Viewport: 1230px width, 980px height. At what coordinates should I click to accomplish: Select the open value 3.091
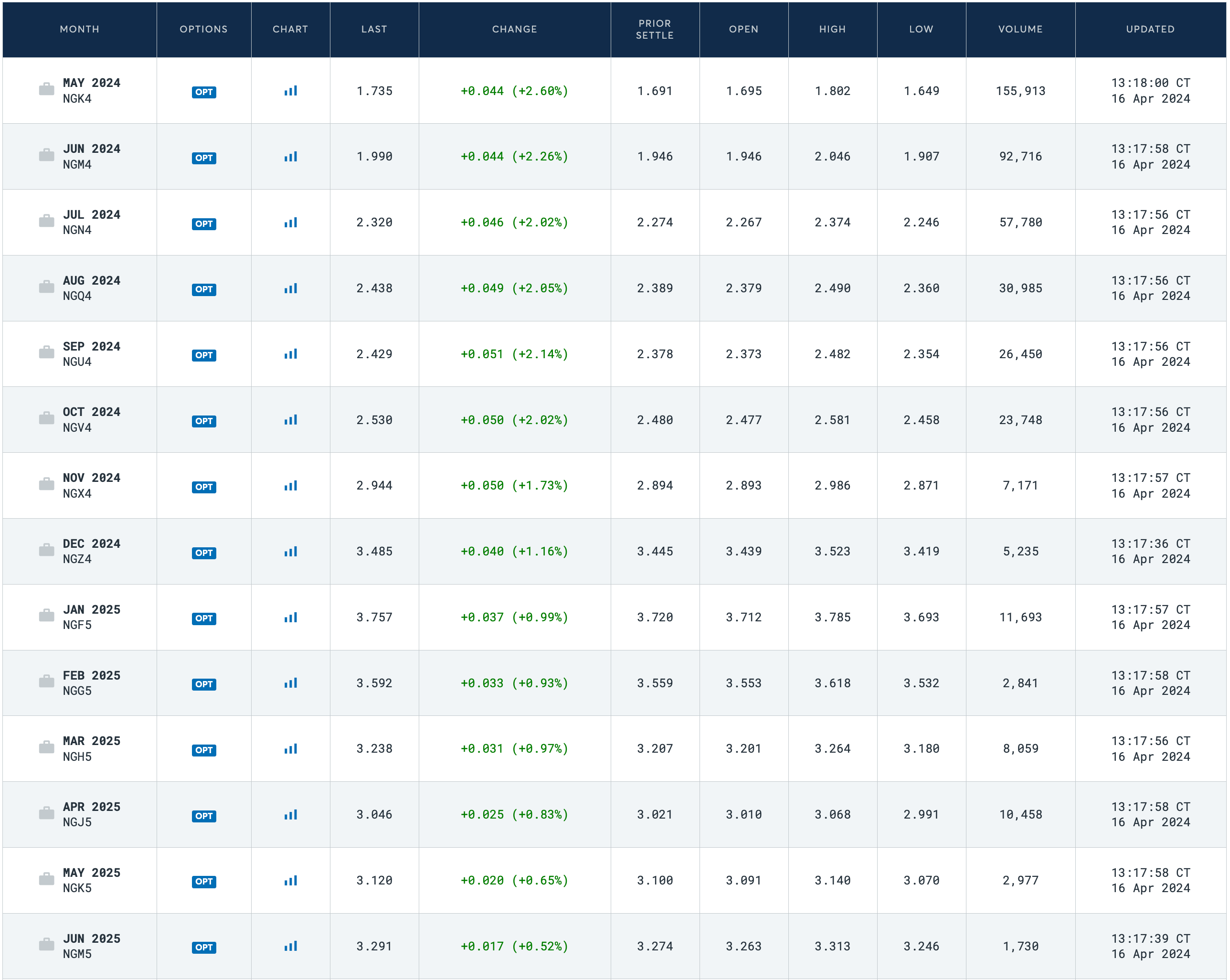click(744, 880)
